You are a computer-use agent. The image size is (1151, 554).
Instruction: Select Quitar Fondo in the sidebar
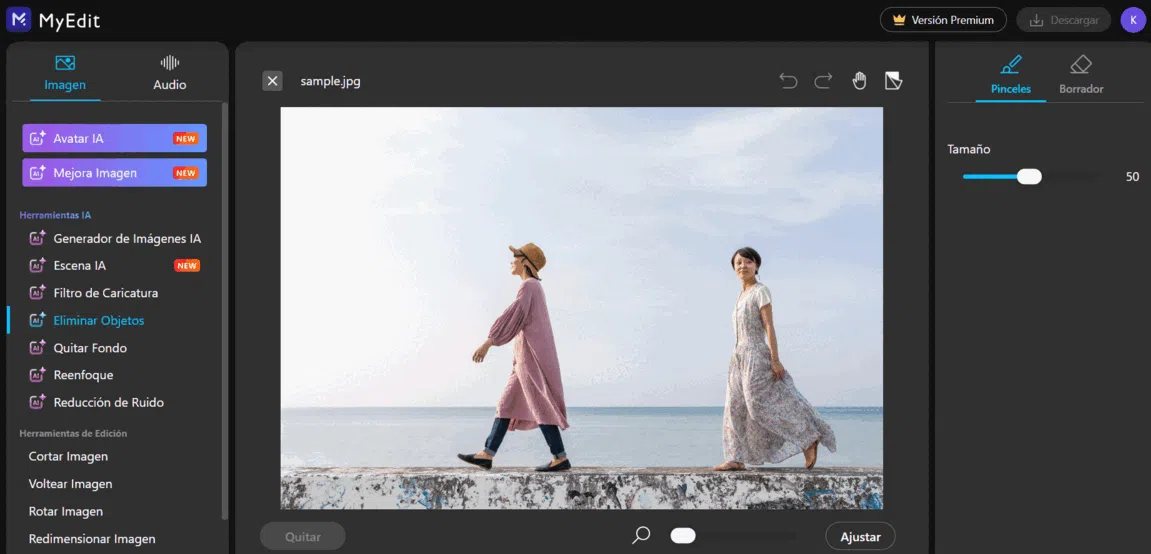(90, 348)
